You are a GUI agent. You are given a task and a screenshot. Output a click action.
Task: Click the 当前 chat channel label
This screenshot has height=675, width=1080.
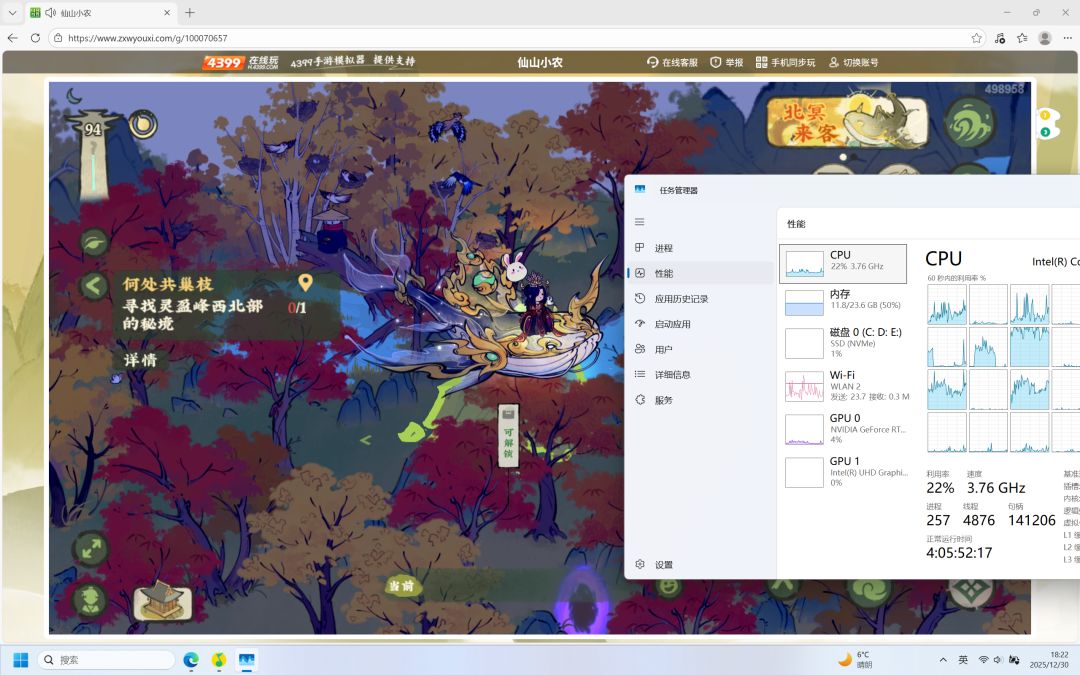pyautogui.click(x=402, y=585)
